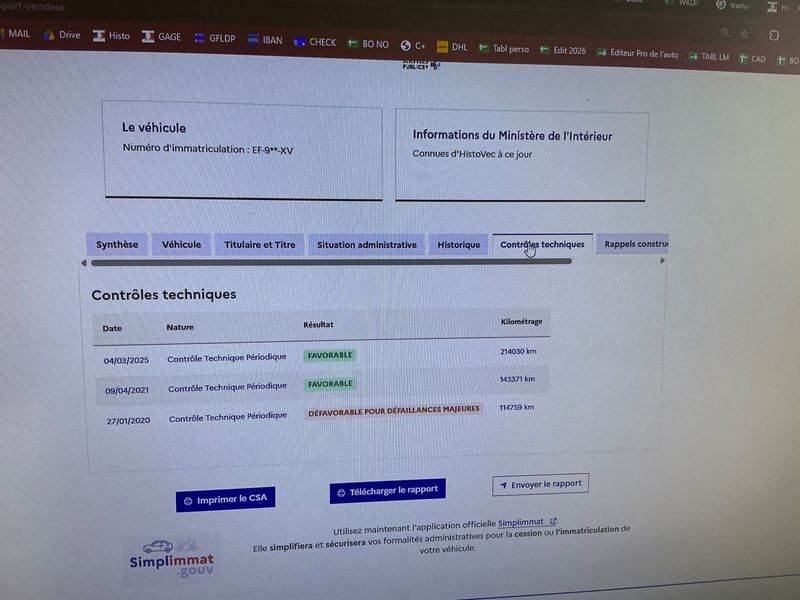The height and width of the screenshot is (600, 800).
Task: Open the Histo bookmark
Action: [x=111, y=36]
